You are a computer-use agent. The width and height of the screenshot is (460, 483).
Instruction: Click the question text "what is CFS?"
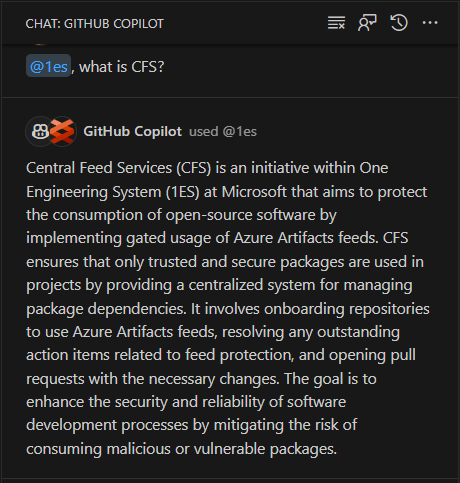122,67
